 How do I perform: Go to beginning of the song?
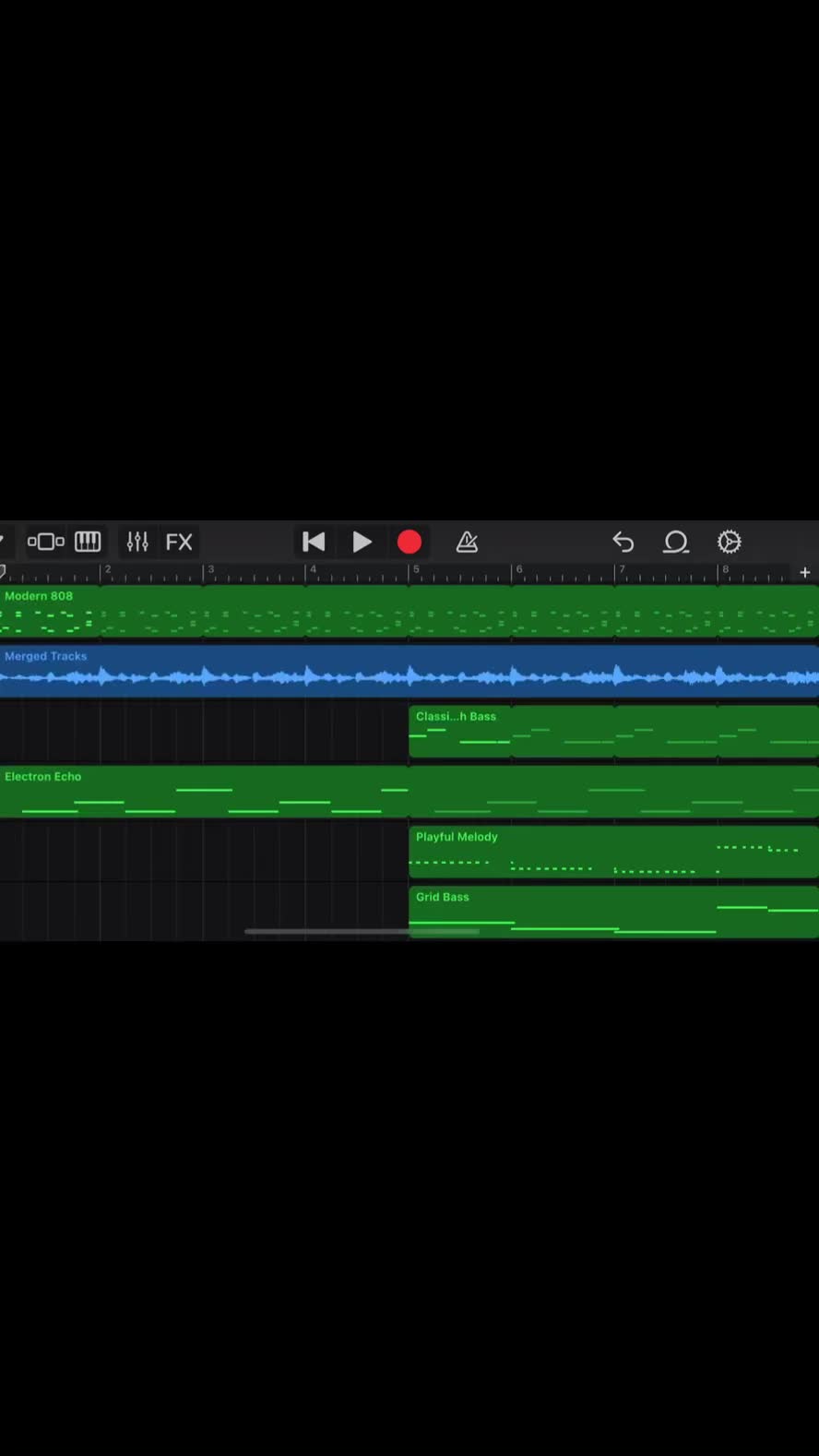pos(314,542)
